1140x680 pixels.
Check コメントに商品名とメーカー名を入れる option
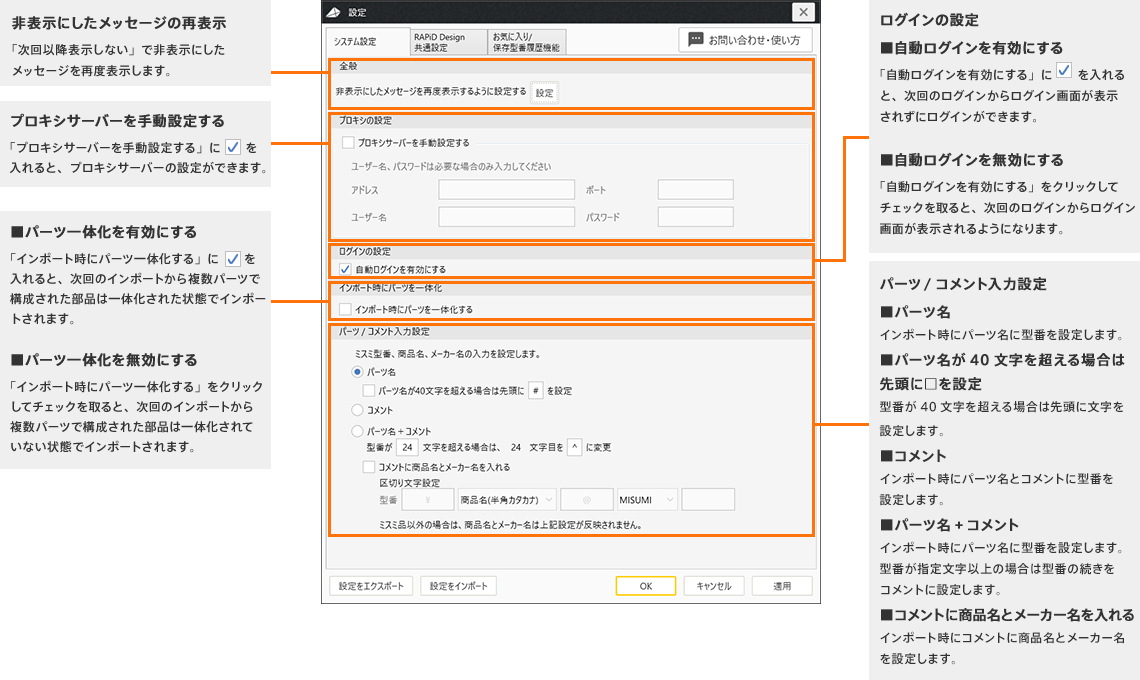[x=367, y=467]
